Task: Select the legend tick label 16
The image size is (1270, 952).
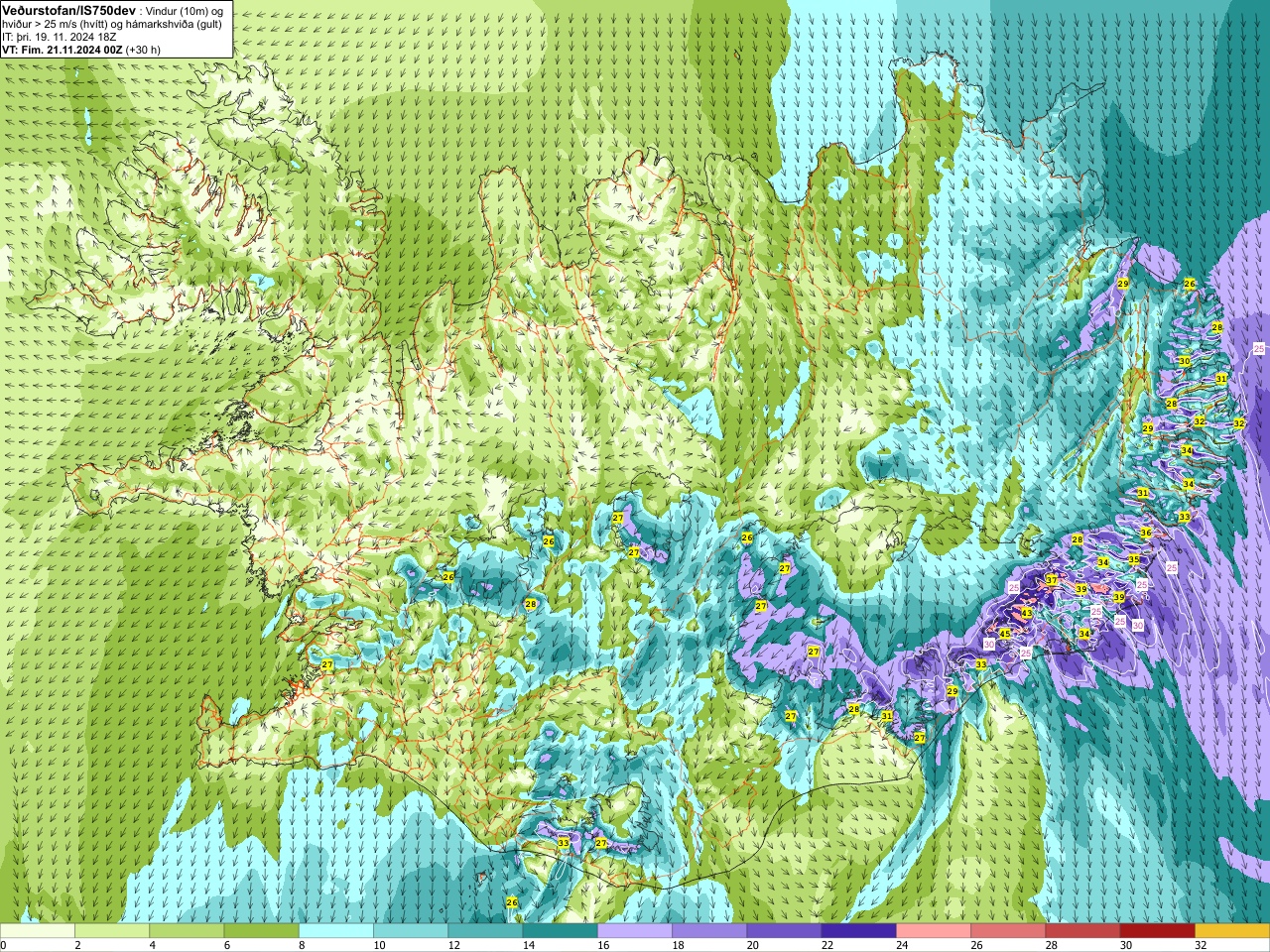Action: pos(603,945)
